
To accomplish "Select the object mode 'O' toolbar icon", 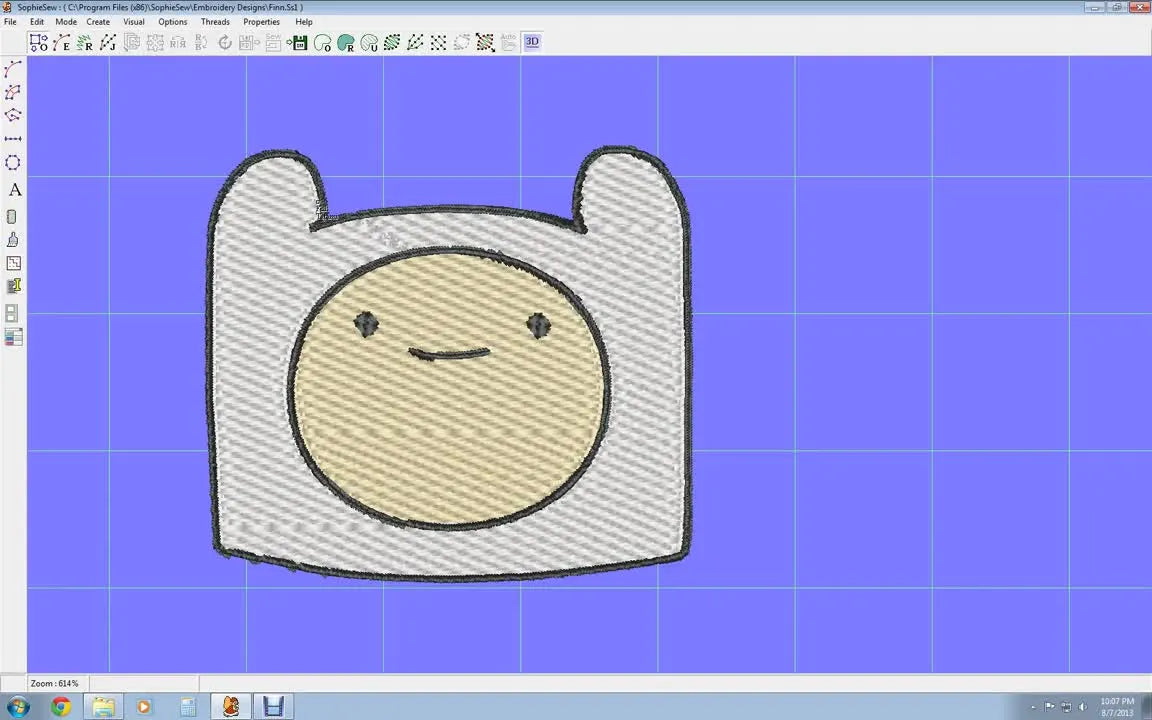I will pos(38,43).
